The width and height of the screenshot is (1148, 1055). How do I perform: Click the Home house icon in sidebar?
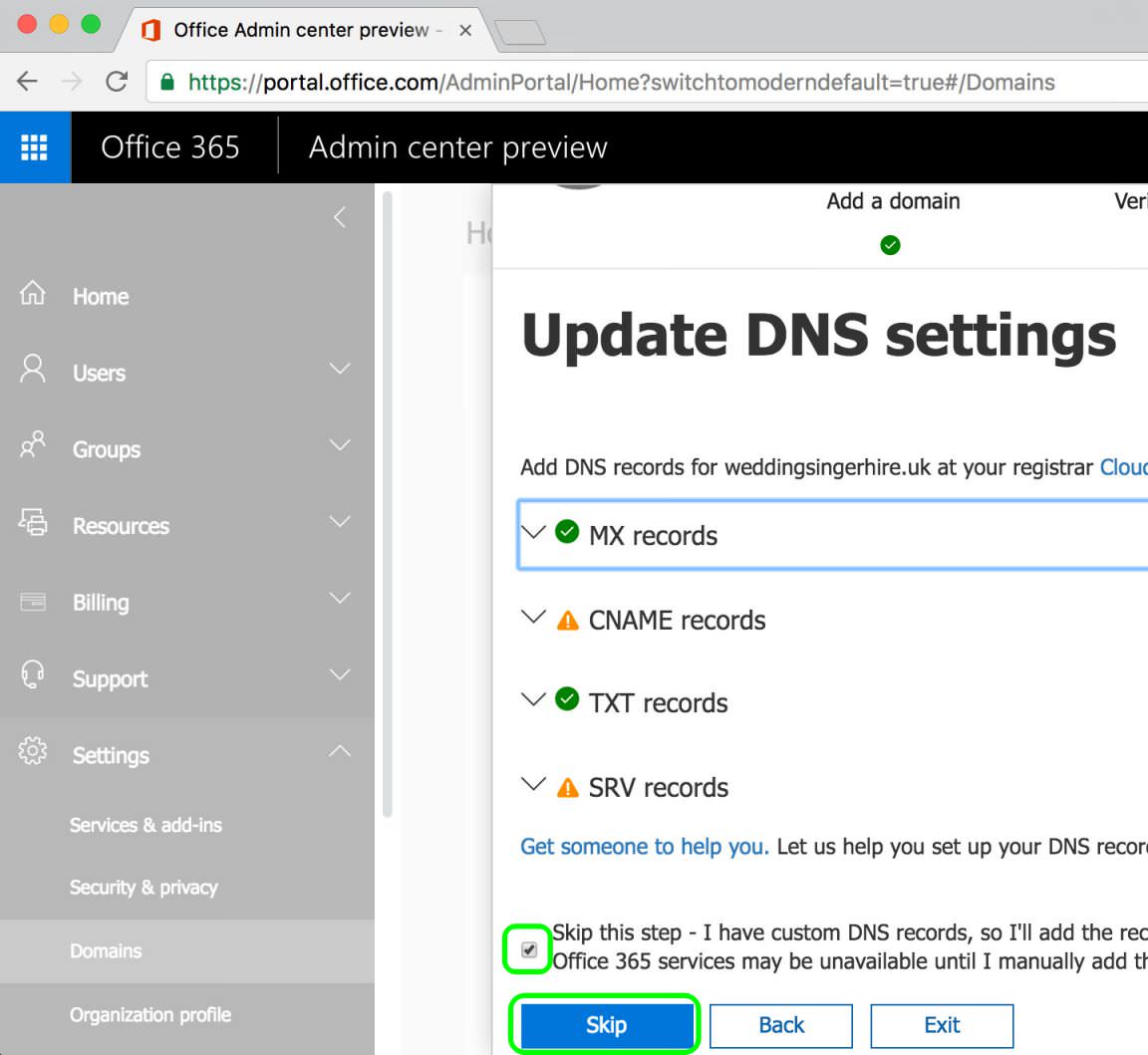tap(32, 293)
